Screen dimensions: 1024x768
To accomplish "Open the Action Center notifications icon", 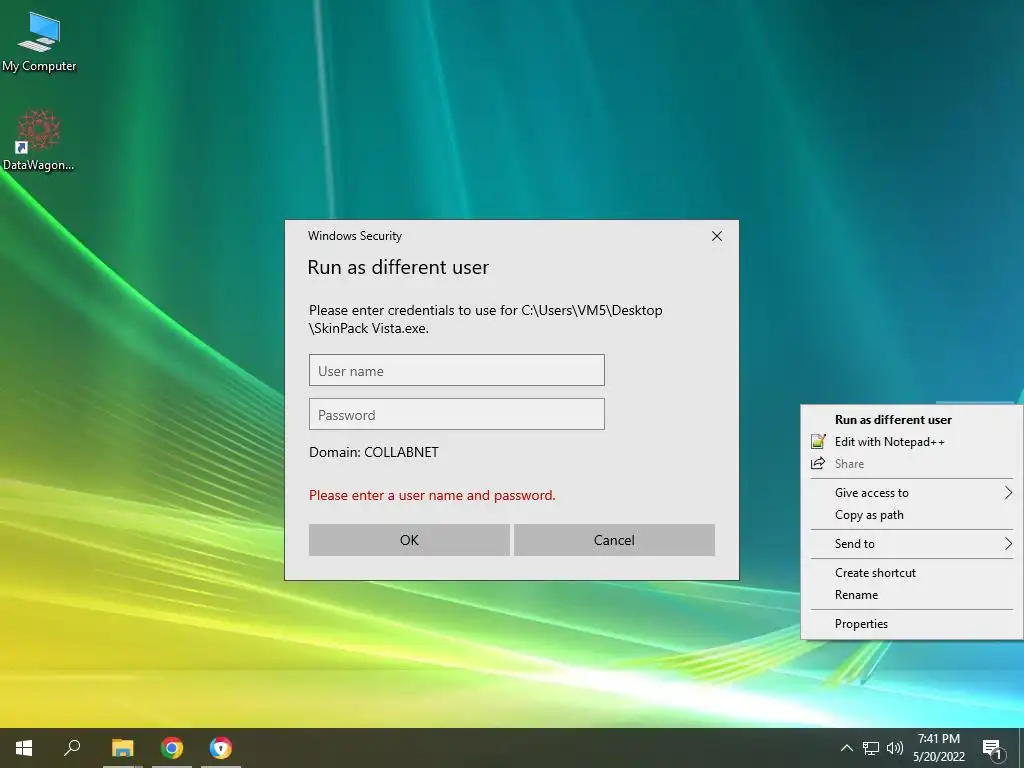I will point(992,749).
